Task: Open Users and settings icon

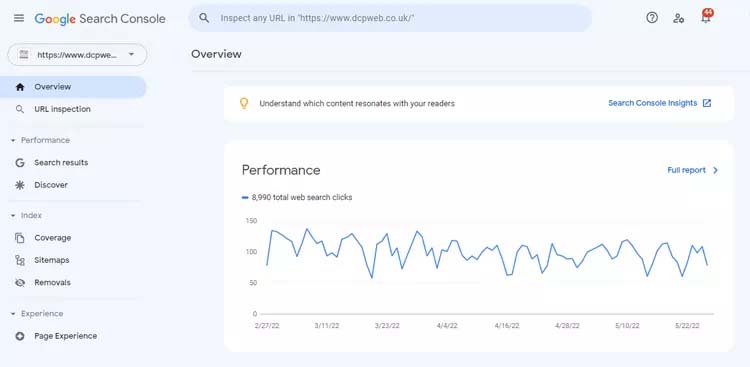Action: (x=678, y=18)
